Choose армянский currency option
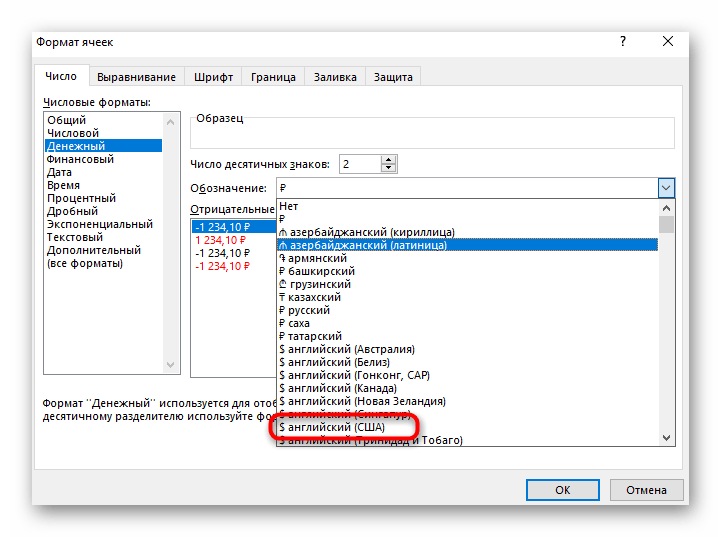Screen dimensions: 721x537 [467, 258]
